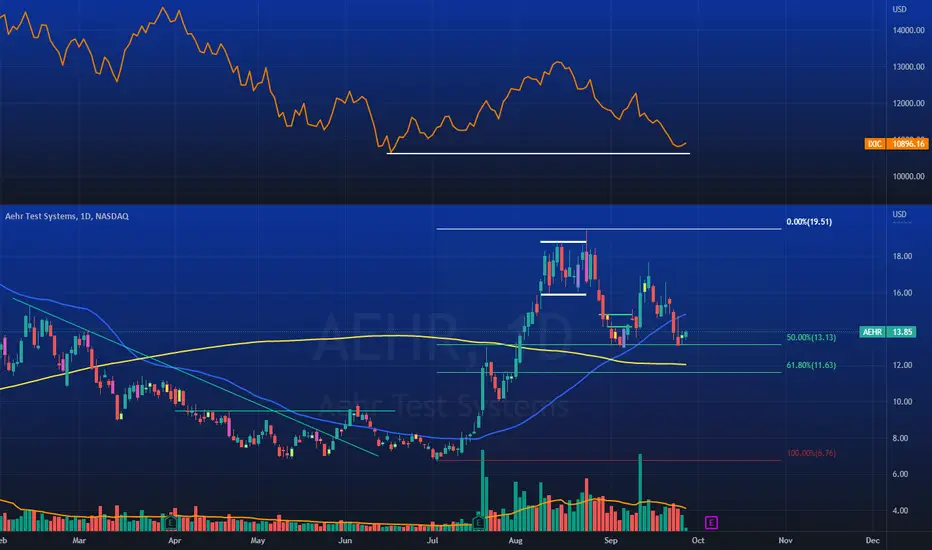
Task: Click the 6.00 price axis value
Action: tap(902, 474)
